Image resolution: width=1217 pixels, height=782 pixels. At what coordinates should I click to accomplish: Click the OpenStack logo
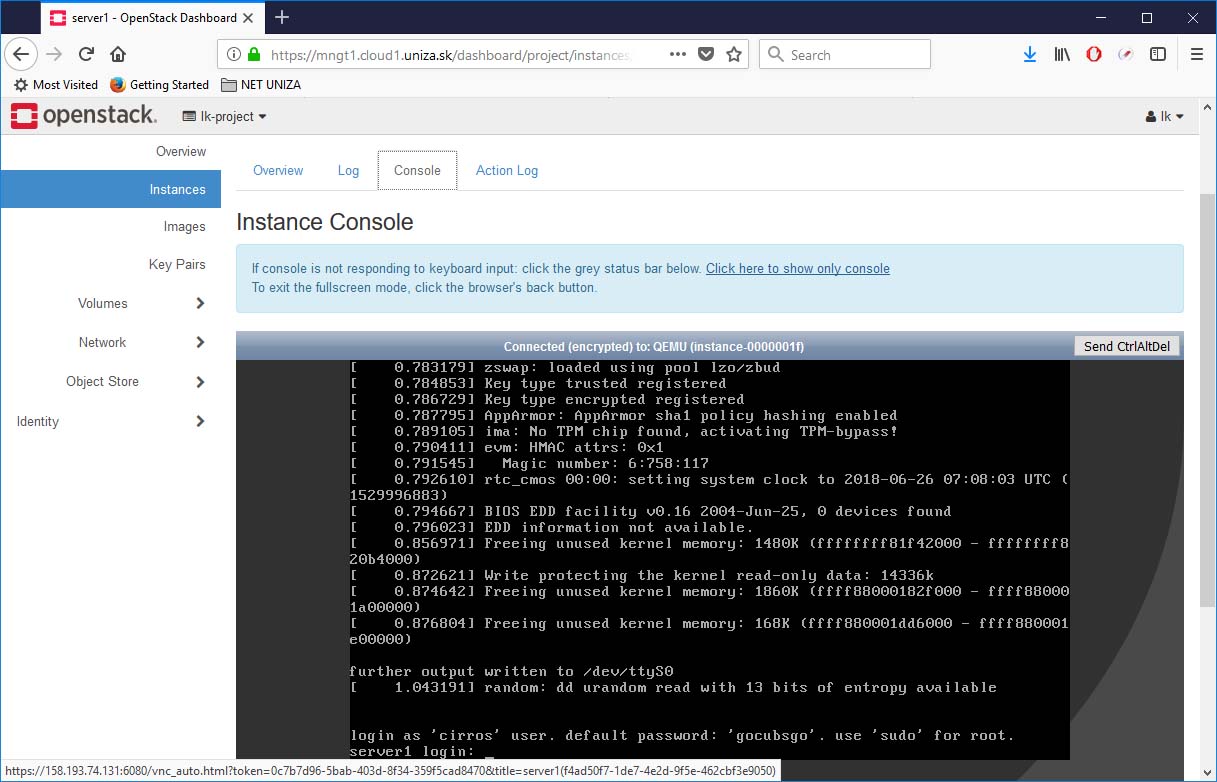pyautogui.click(x=84, y=116)
